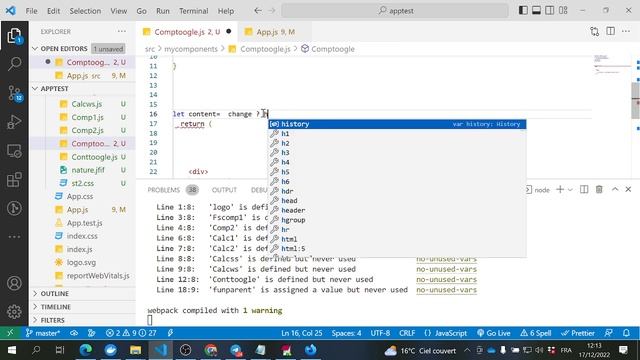
Task: Open remote window indicator in status bar
Action: tap(10, 333)
